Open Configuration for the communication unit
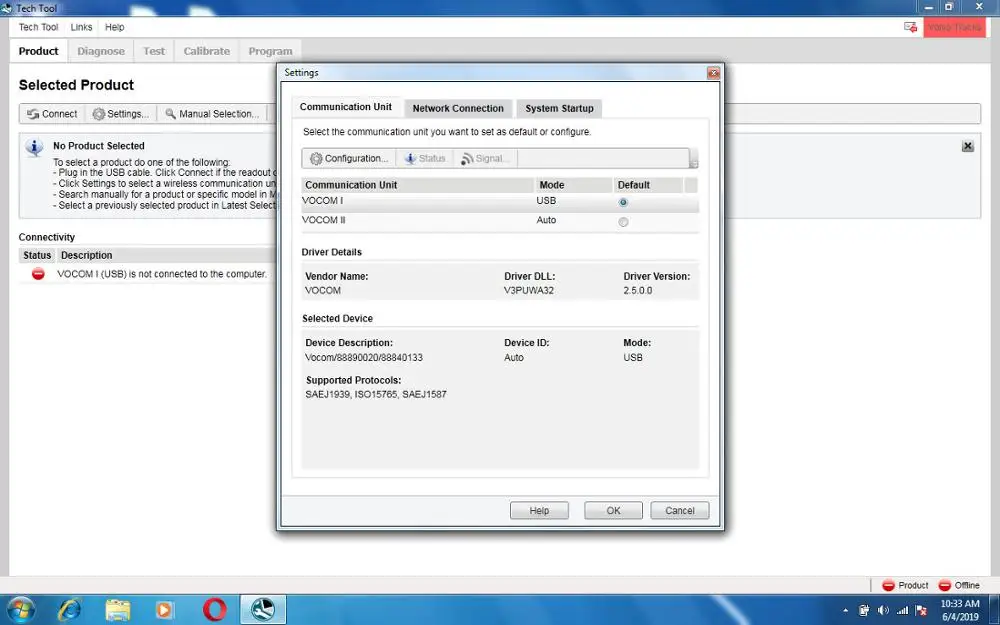Screen dimensions: 1000x625 [349, 158]
